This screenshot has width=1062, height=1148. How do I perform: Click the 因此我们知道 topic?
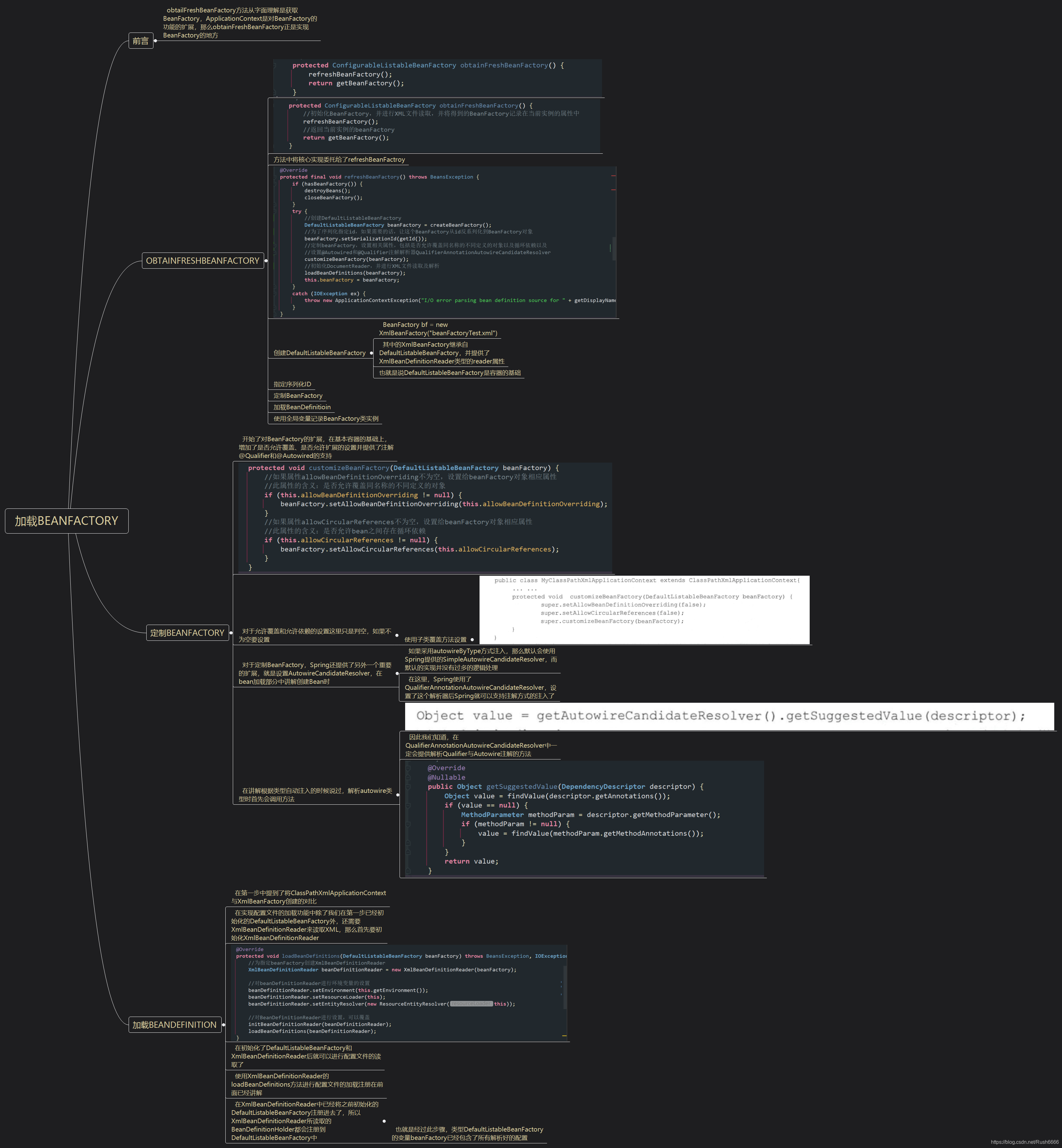[481, 746]
